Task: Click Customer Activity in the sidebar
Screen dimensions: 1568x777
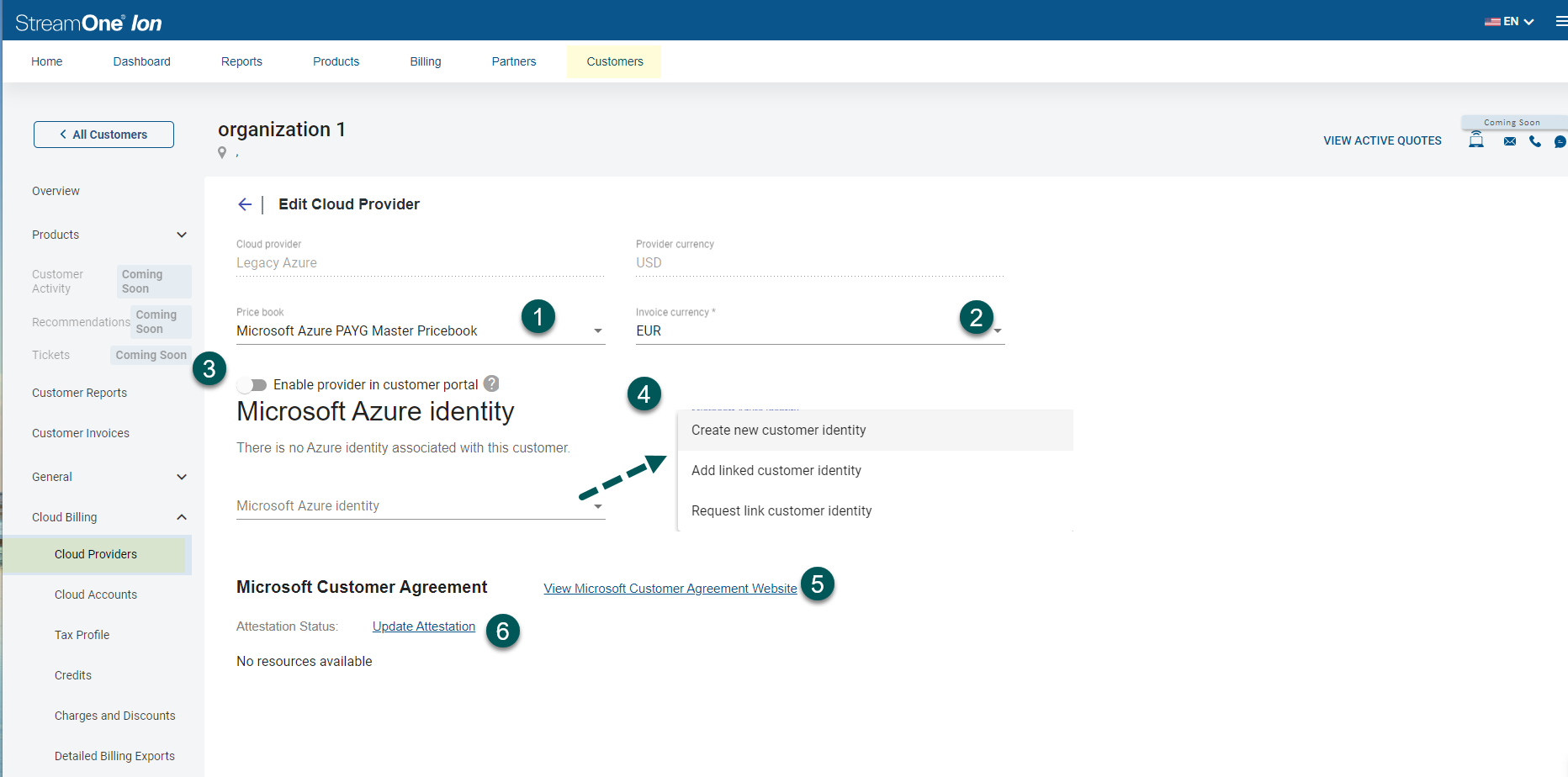Action: tap(57, 282)
